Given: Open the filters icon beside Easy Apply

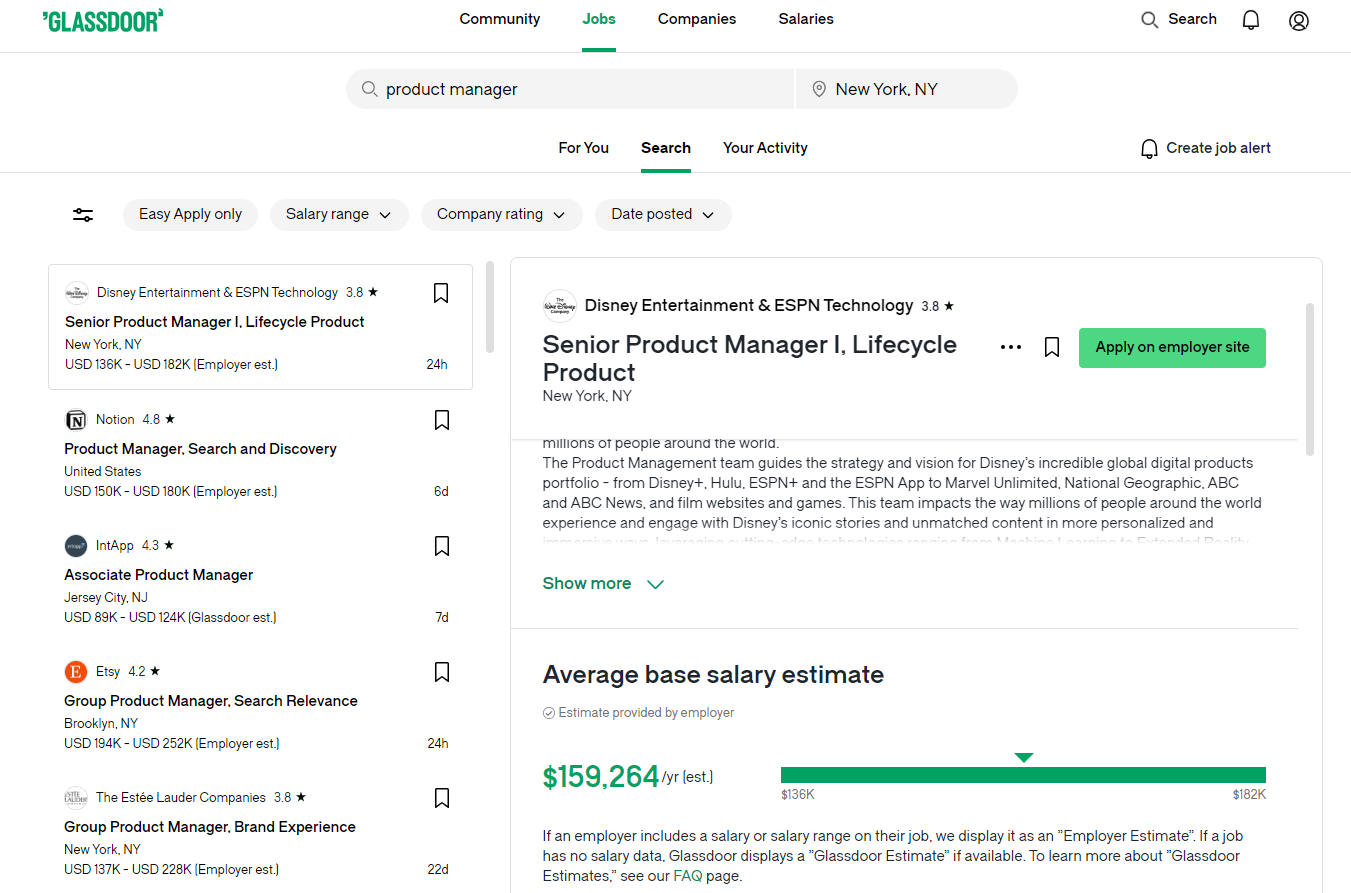Looking at the screenshot, I should [82, 214].
